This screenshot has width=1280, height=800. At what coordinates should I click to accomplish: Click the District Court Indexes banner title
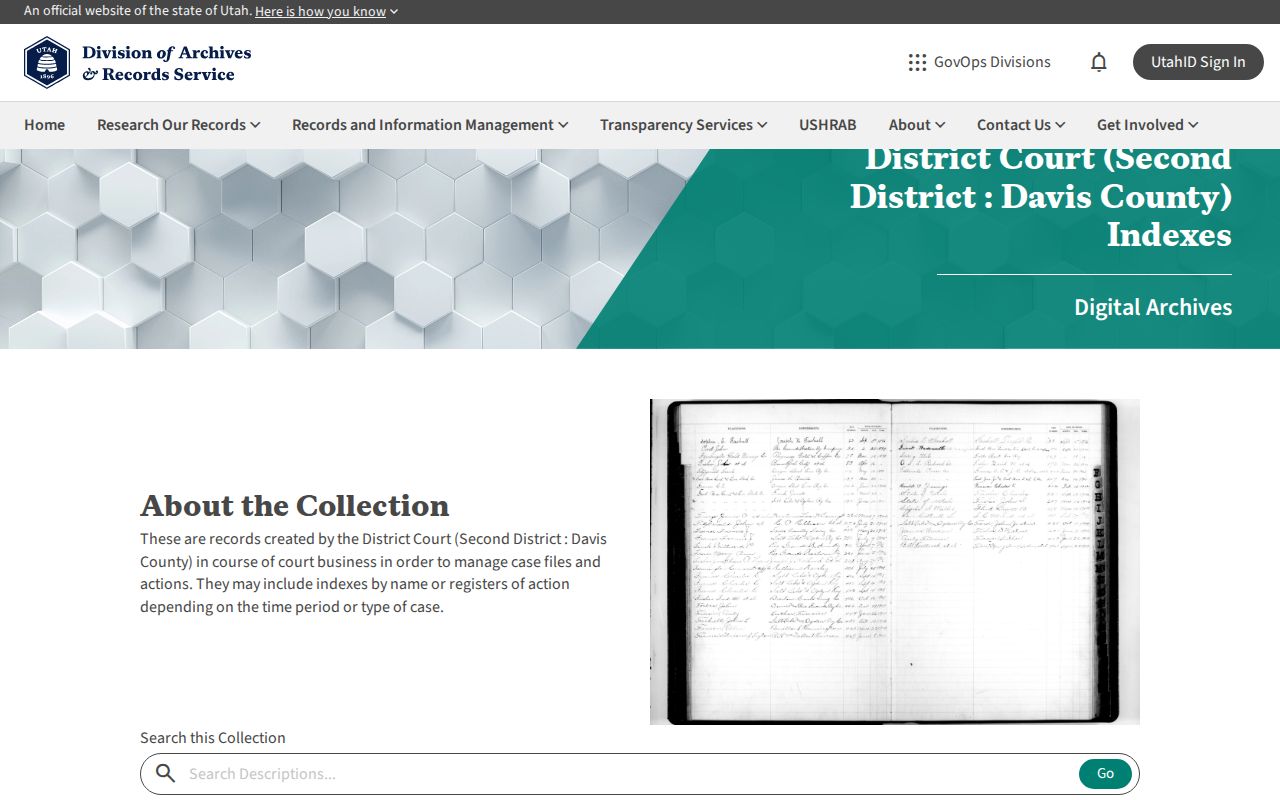coord(1041,197)
